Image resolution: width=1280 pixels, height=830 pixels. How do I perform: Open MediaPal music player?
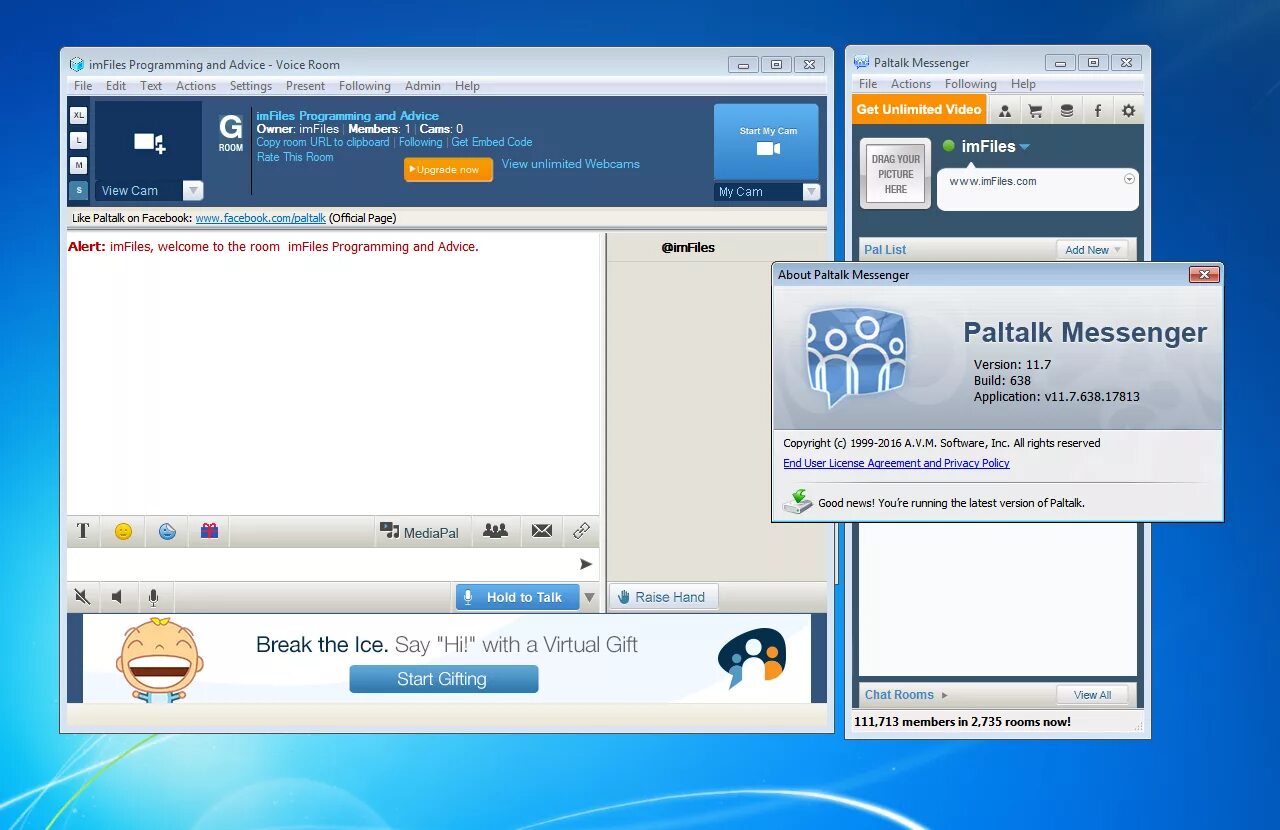click(420, 532)
